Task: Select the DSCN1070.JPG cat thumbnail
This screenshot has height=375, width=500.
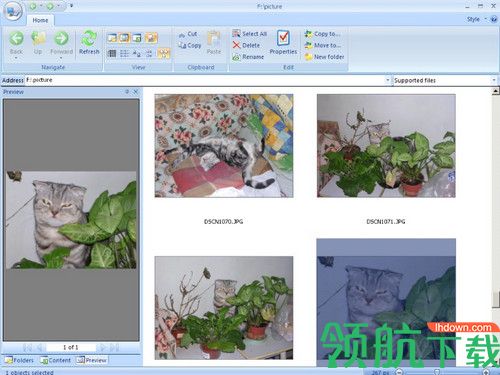Action: click(224, 146)
